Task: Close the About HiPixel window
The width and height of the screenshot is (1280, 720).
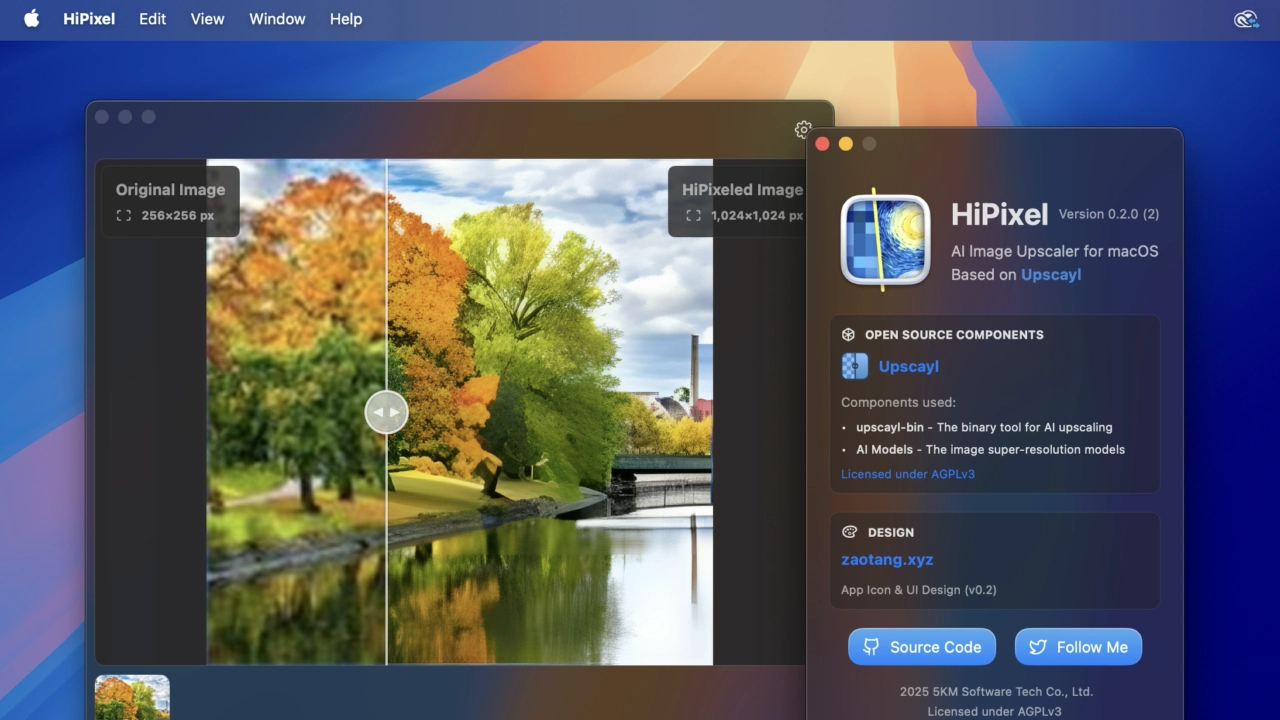Action: (822, 144)
